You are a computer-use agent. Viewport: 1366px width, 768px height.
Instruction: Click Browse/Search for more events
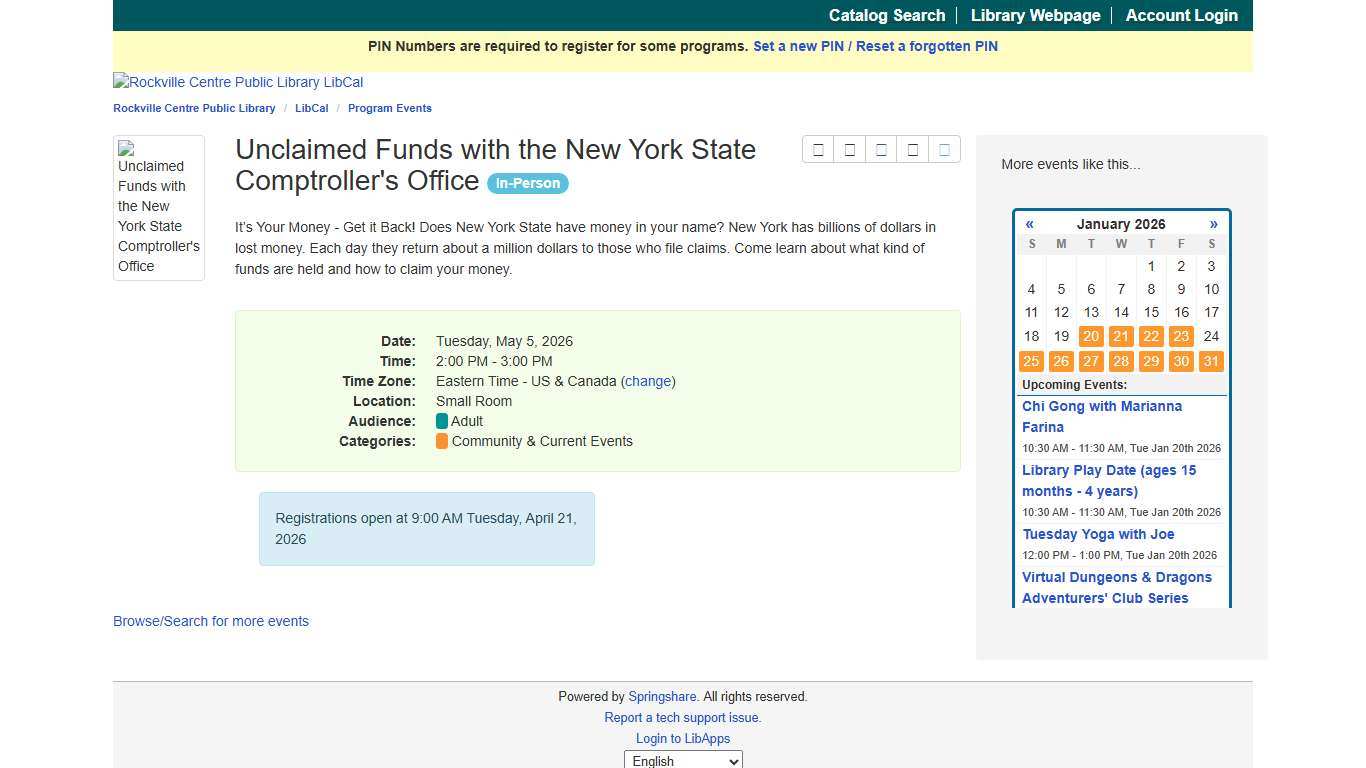tap(211, 621)
